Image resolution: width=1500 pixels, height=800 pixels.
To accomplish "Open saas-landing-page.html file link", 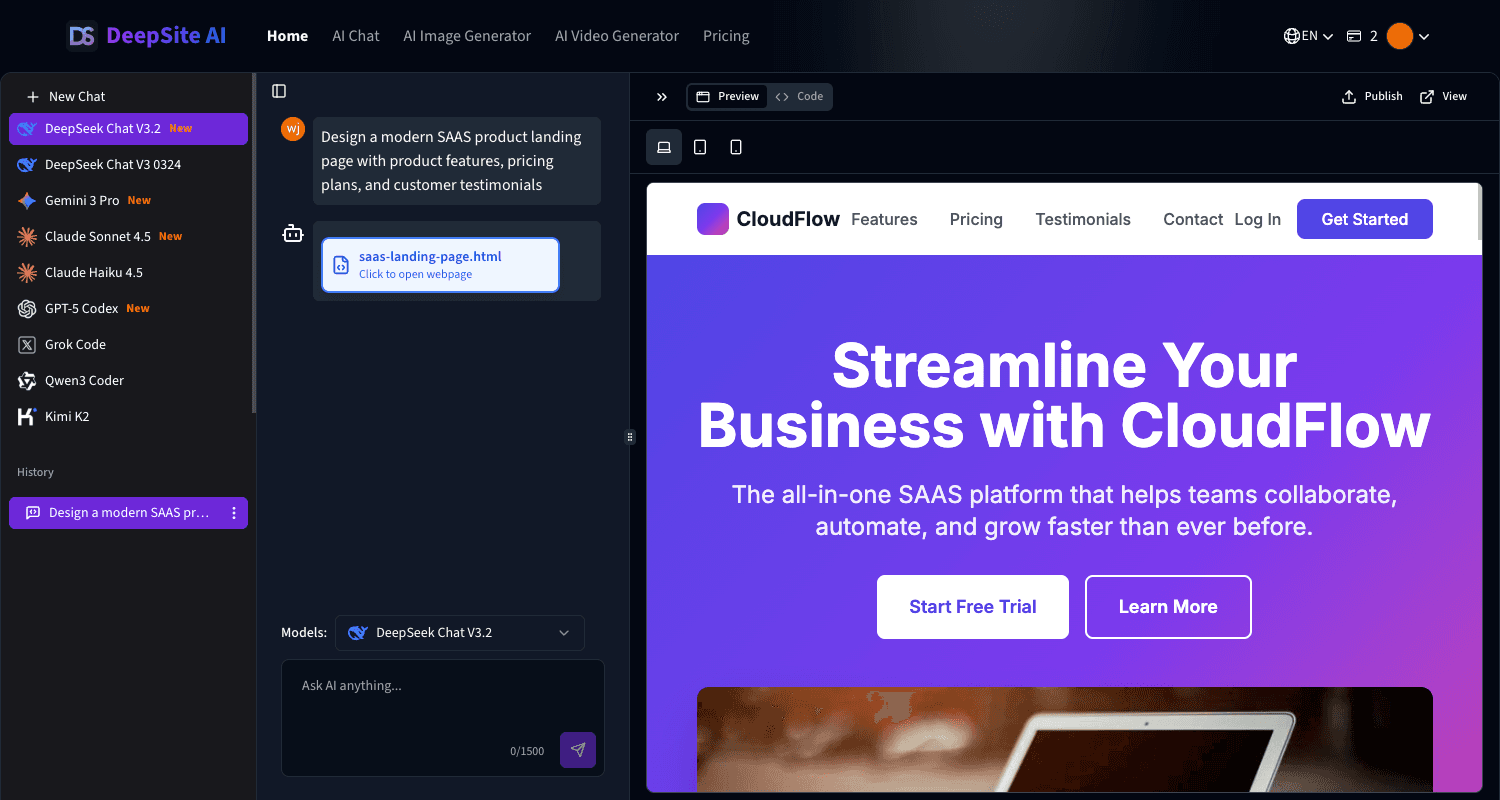I will pos(440,264).
